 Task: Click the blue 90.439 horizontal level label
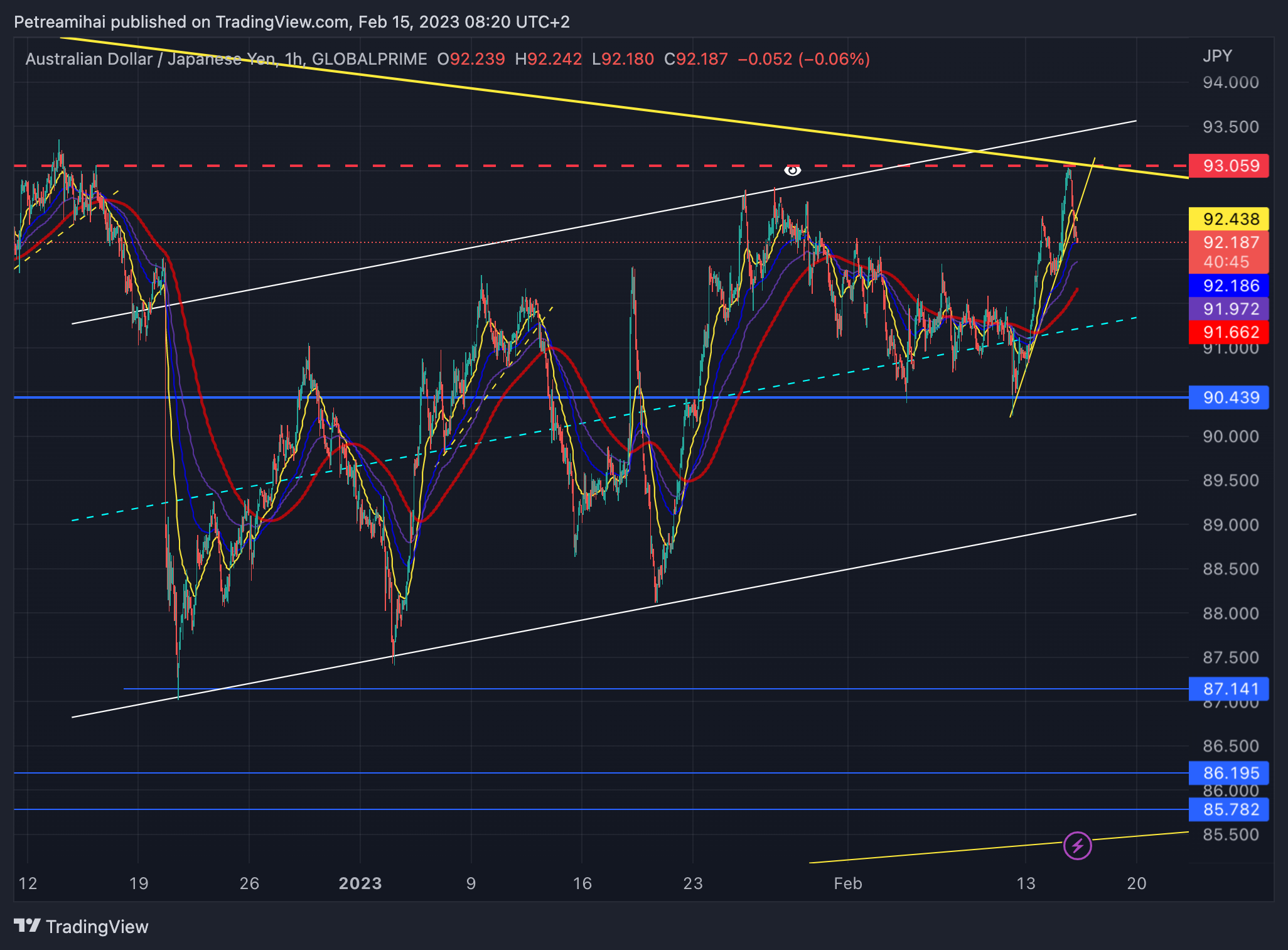(x=1228, y=397)
